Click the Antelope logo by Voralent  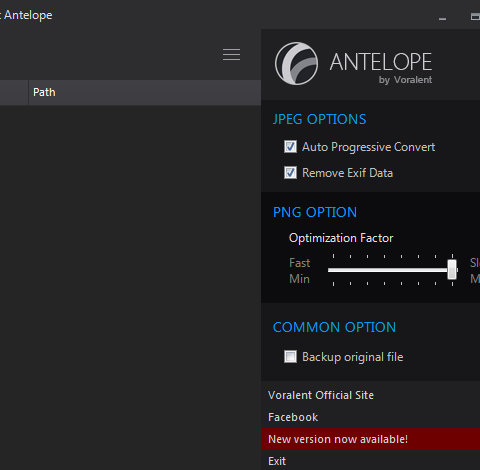point(353,63)
